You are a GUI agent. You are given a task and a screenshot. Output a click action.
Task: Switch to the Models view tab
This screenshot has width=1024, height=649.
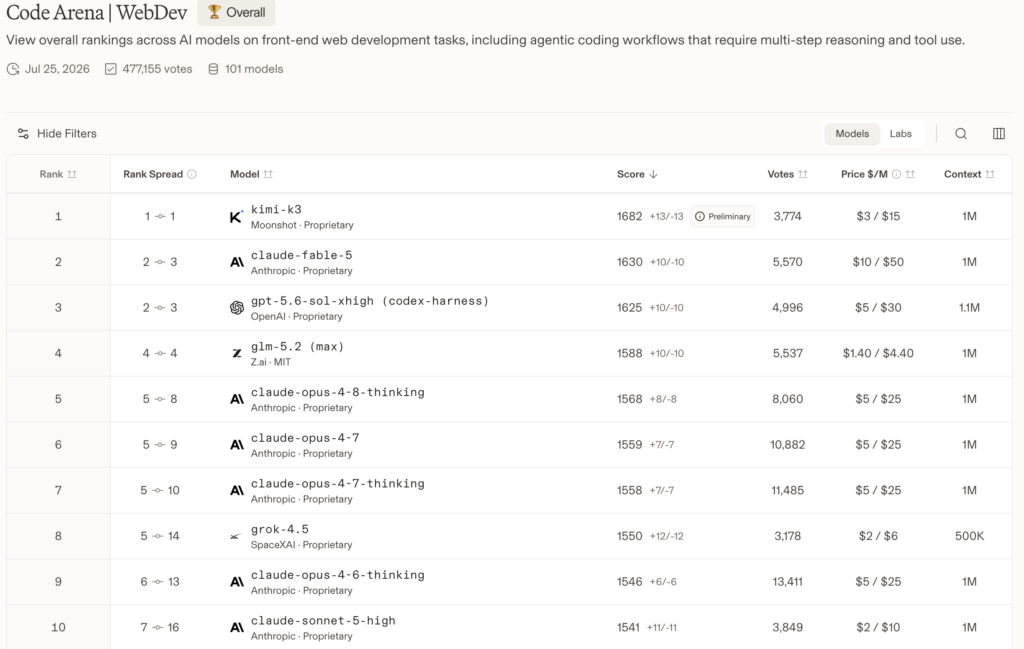coord(852,134)
